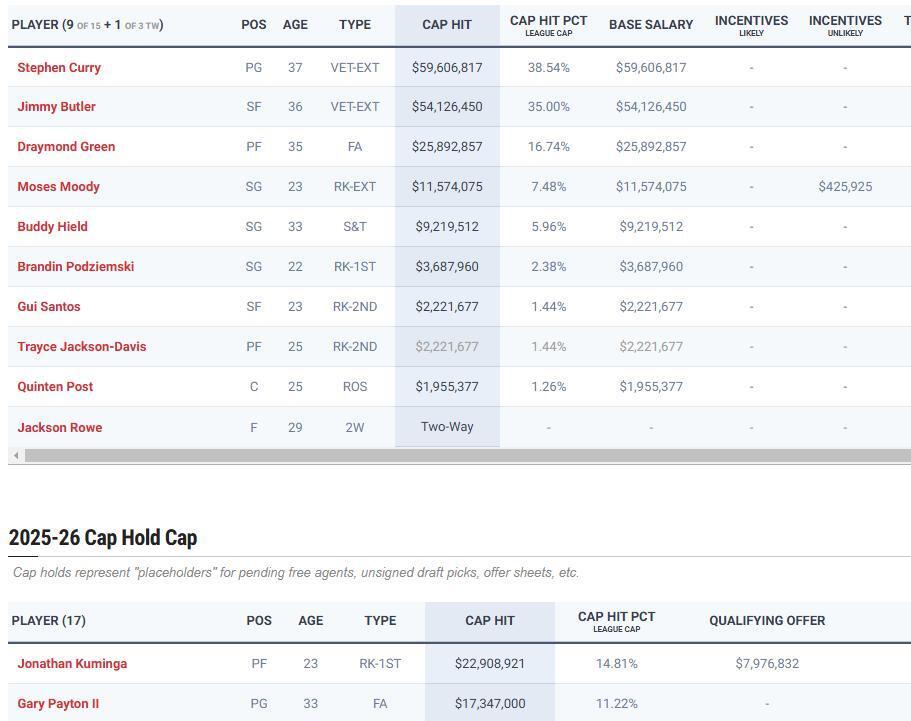
Task: Open Stephen Curry's player link
Action: click(x=59, y=67)
